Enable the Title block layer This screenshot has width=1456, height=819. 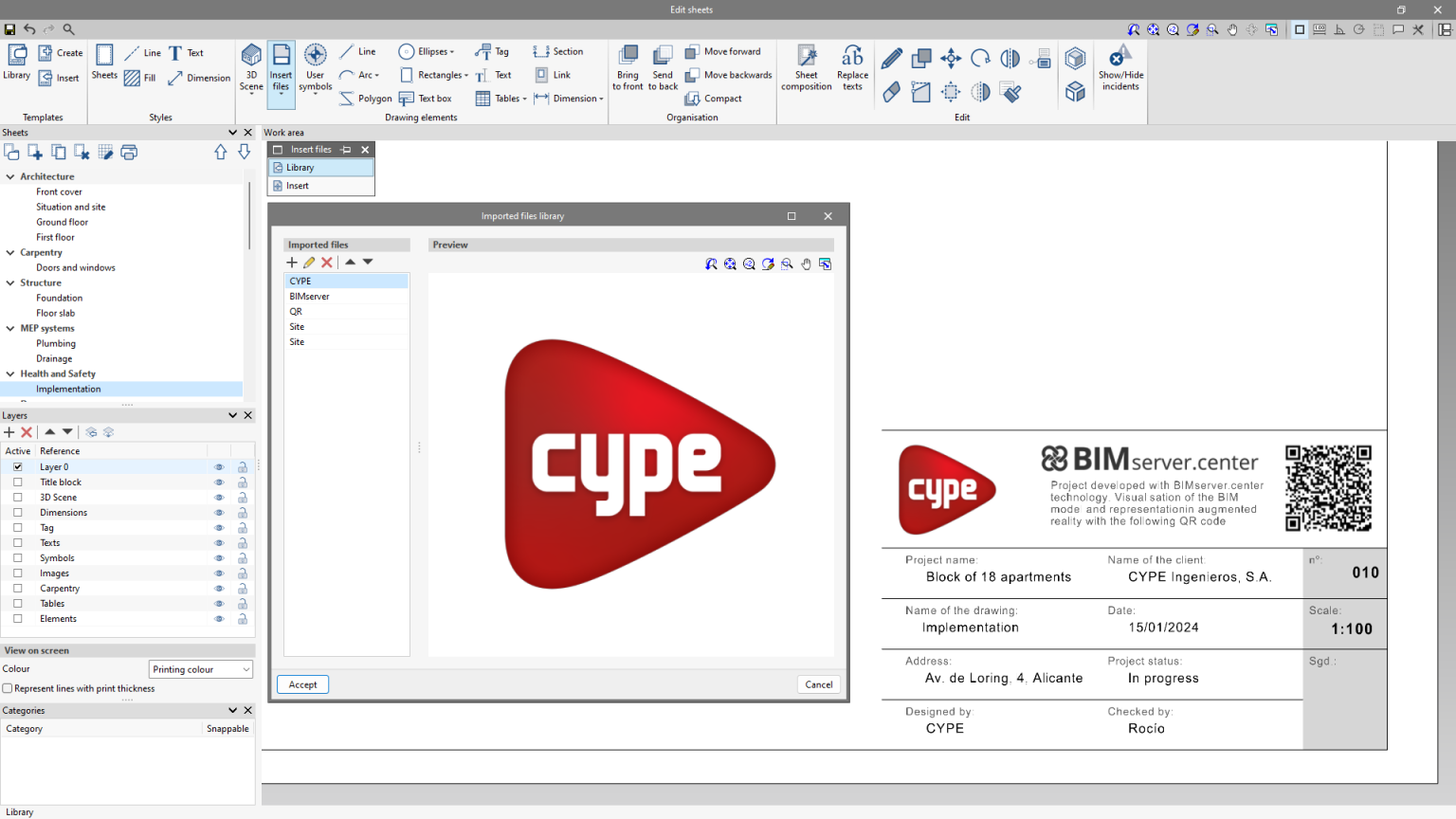tap(17, 482)
